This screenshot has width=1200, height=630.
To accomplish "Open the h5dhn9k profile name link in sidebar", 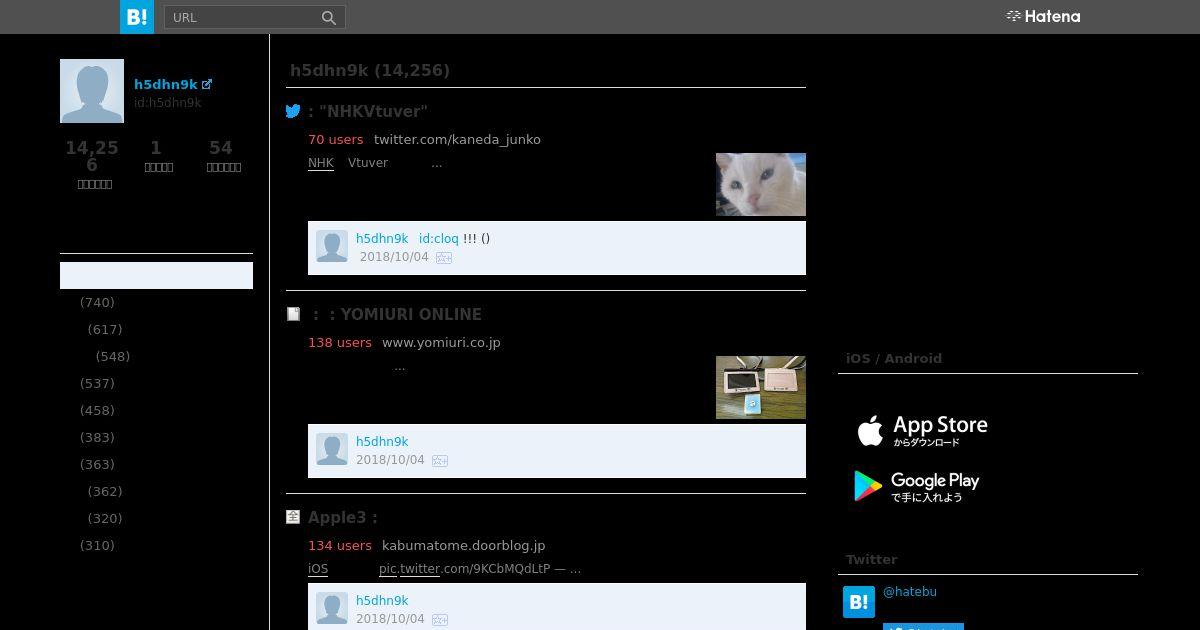I will [x=166, y=85].
